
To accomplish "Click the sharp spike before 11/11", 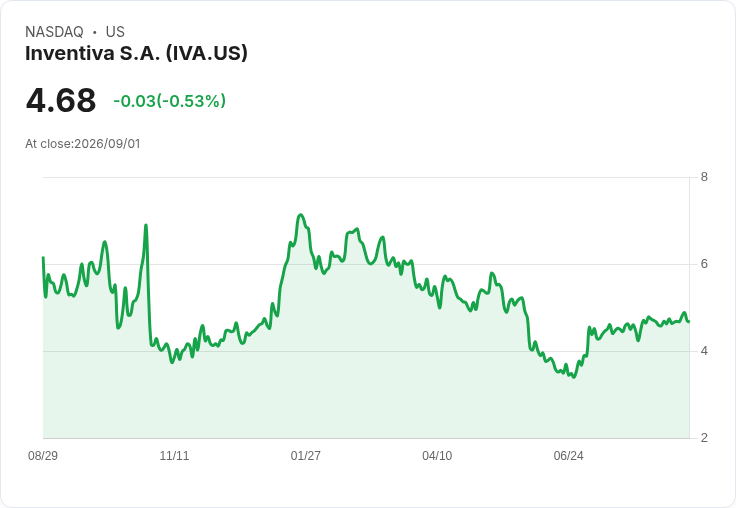I will pos(146,225).
